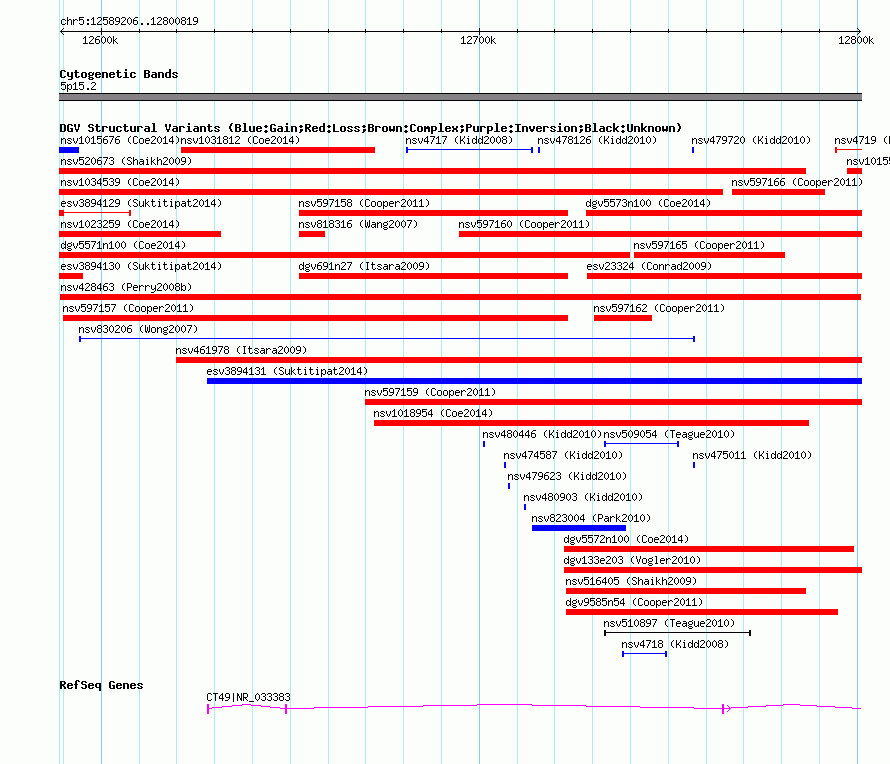Click the dgv133e203 (Vogler2010) label

pos(632,560)
